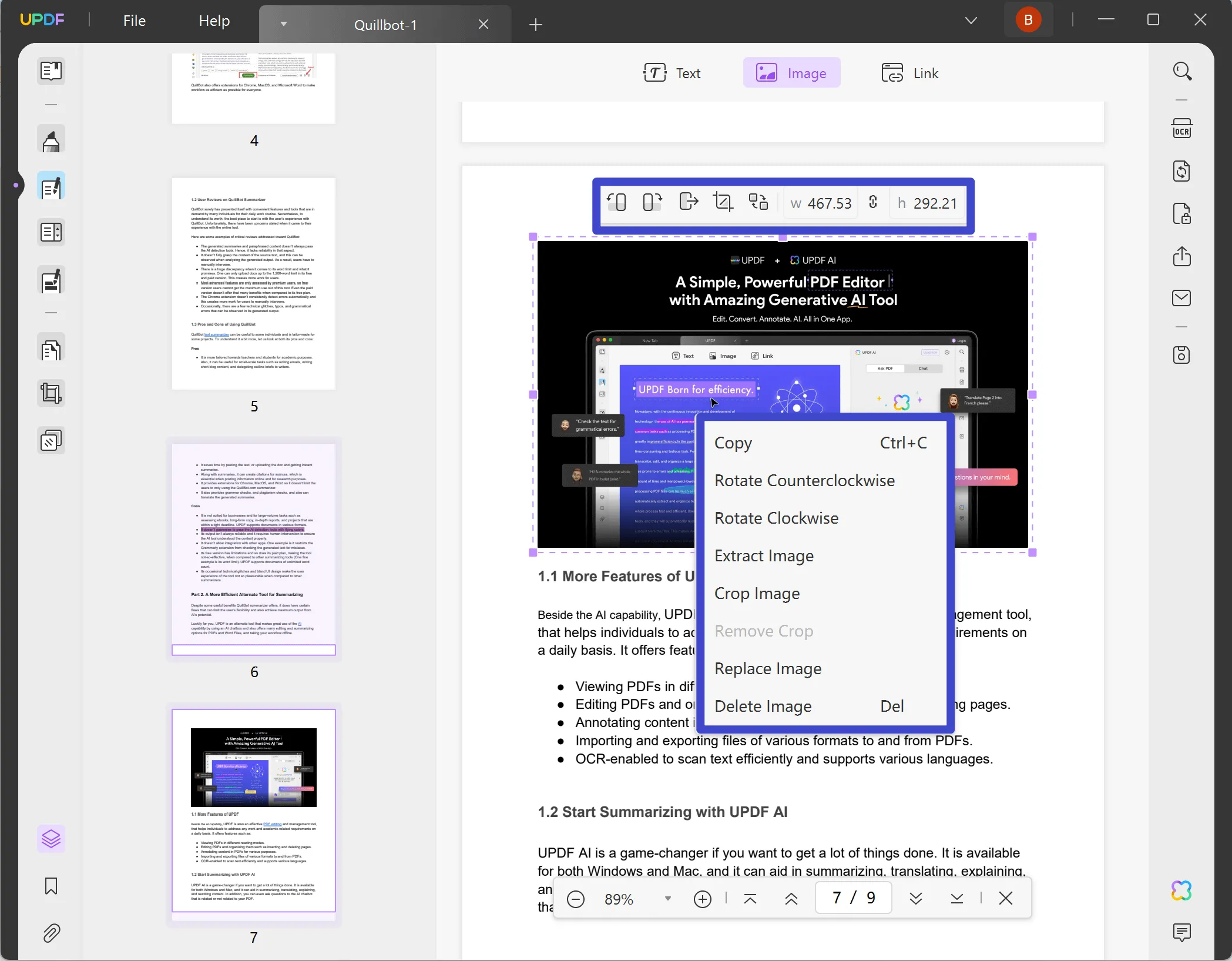Click the Crop Image option
The image size is (1232, 961).
click(x=757, y=593)
